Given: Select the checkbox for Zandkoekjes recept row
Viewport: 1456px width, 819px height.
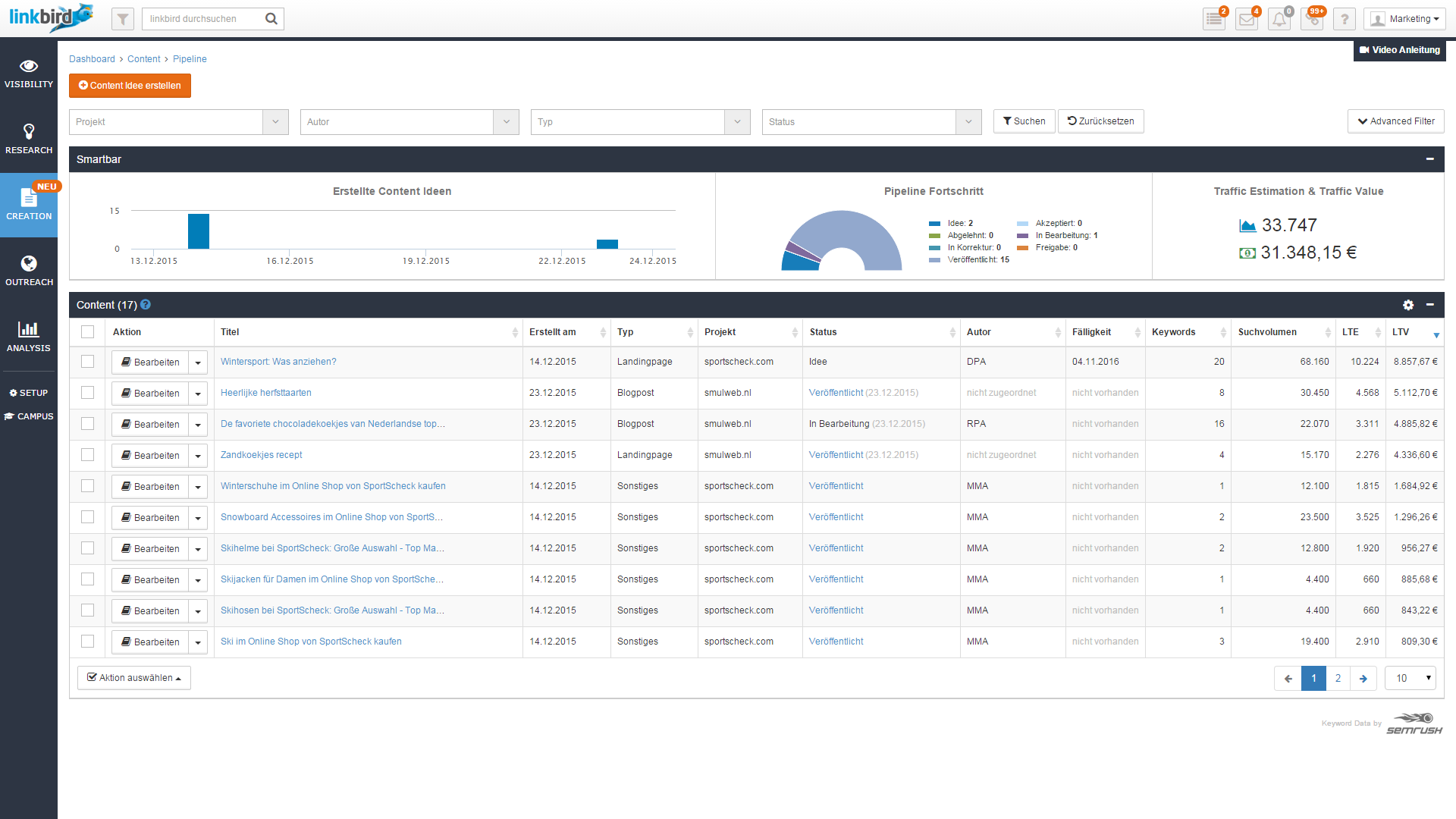Looking at the screenshot, I should point(87,455).
